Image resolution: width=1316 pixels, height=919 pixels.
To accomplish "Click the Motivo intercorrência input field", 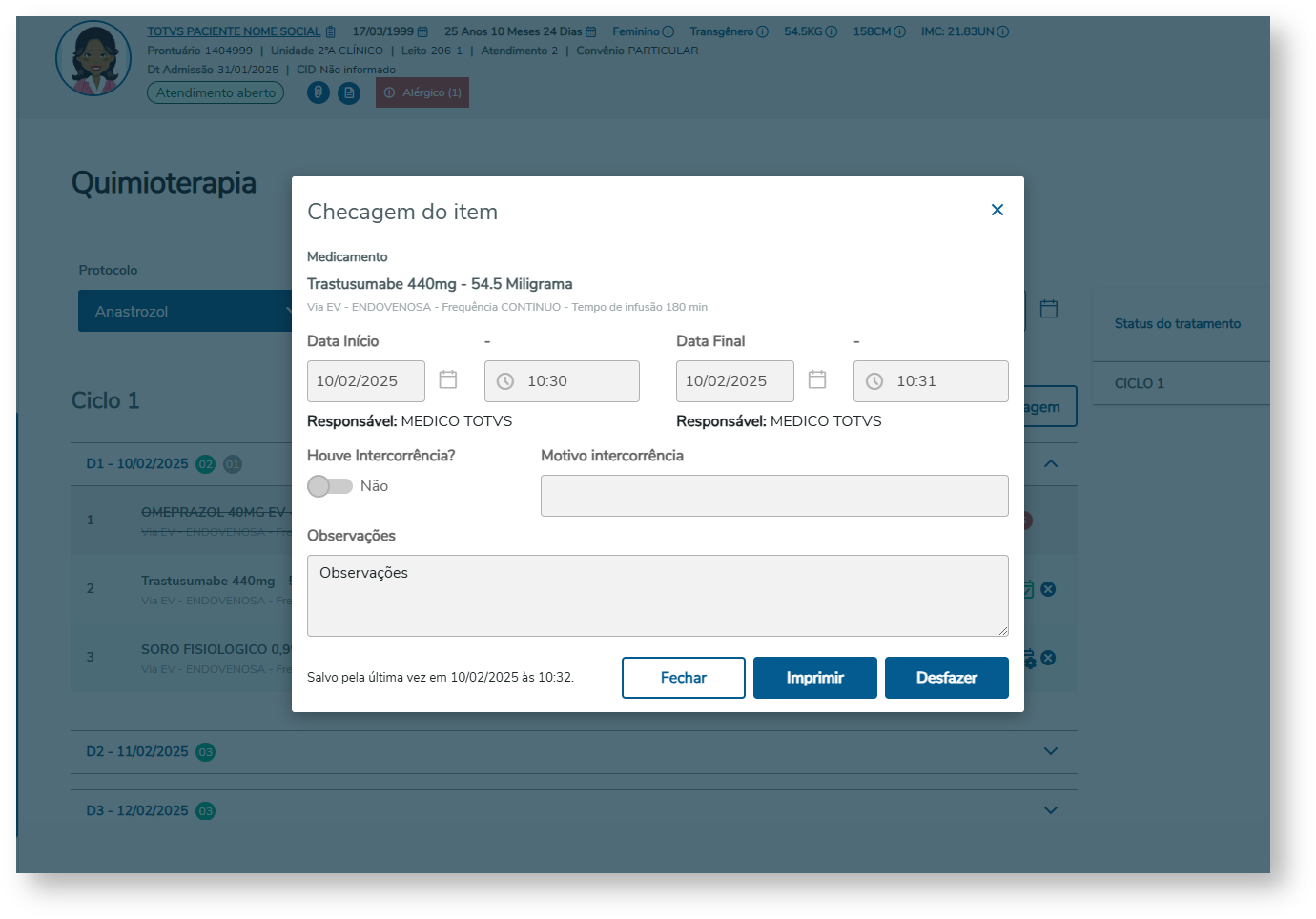I will 774,496.
